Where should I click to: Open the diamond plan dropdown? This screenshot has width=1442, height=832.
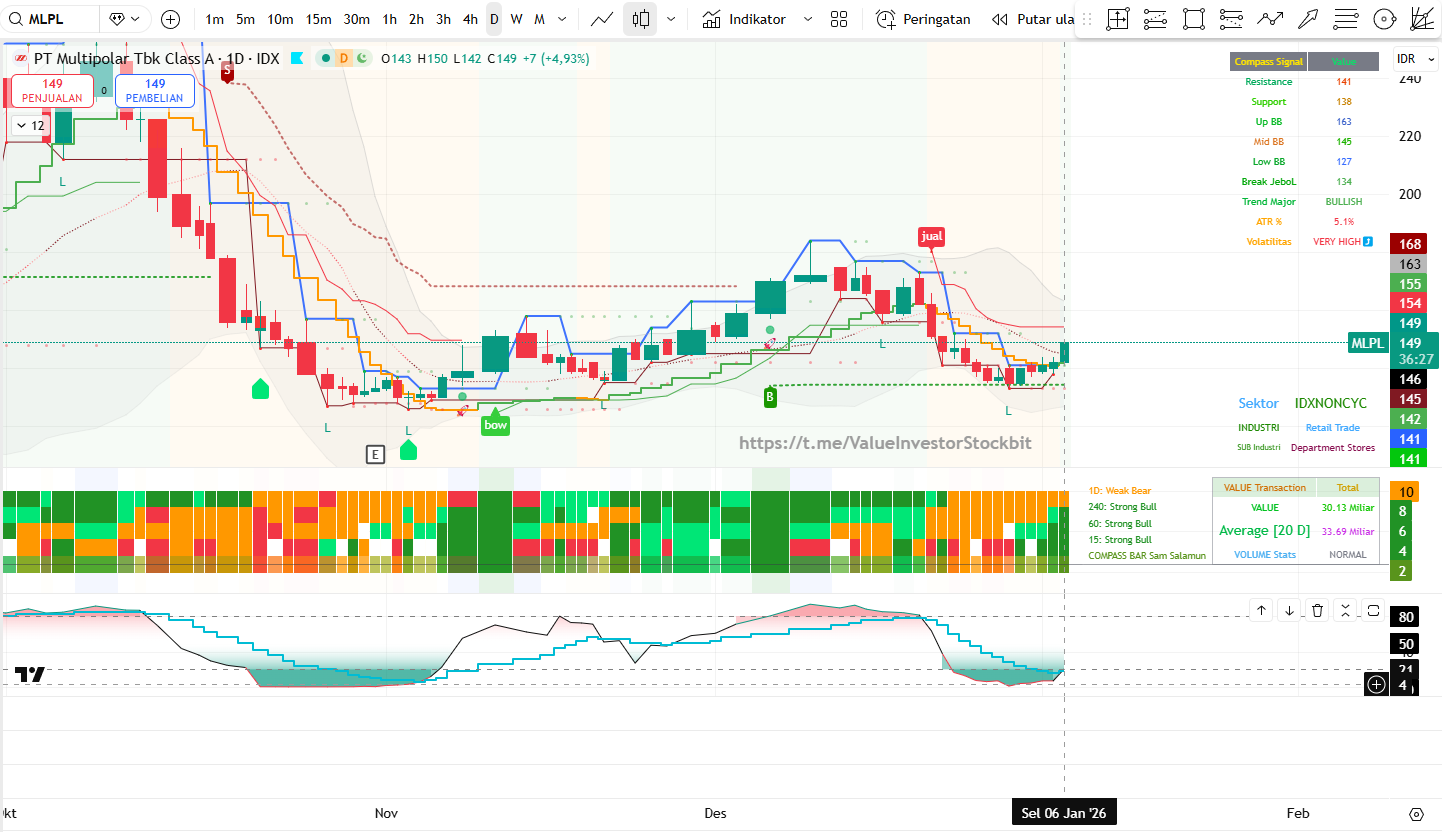[x=126, y=19]
